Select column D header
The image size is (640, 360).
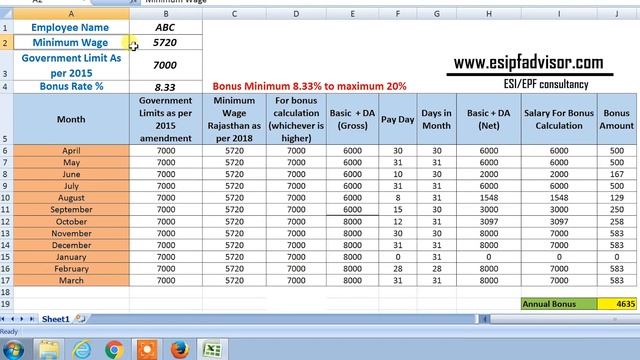(x=296, y=14)
